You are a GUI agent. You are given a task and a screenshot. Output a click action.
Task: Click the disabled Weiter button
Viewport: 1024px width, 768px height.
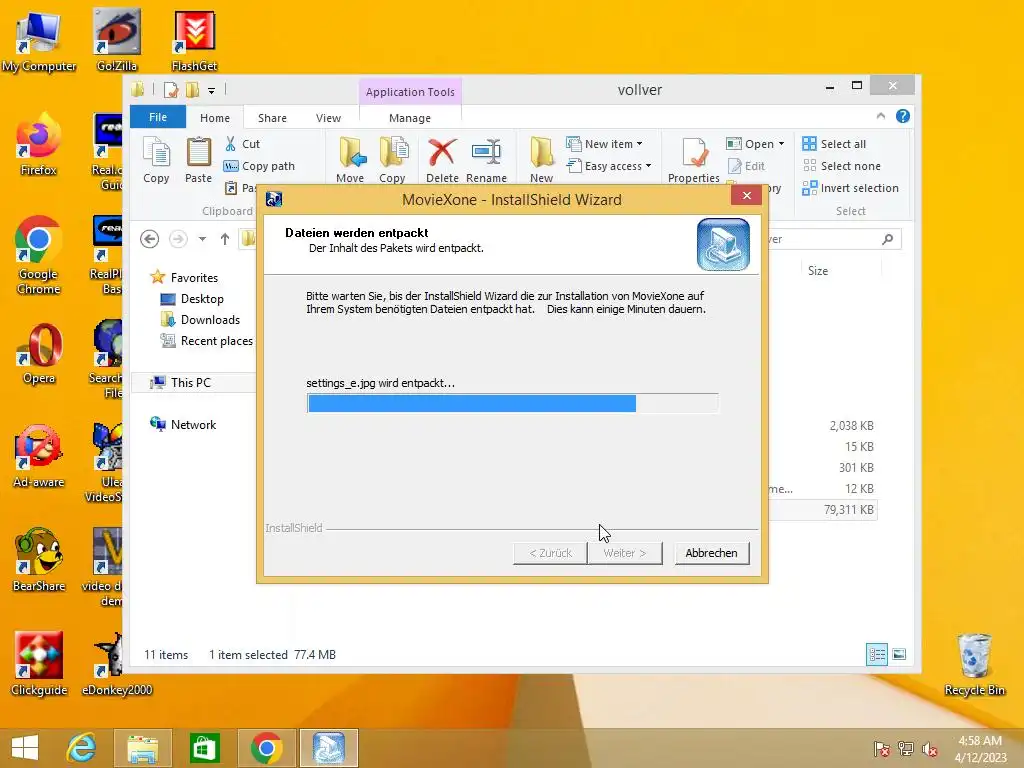[x=625, y=552]
